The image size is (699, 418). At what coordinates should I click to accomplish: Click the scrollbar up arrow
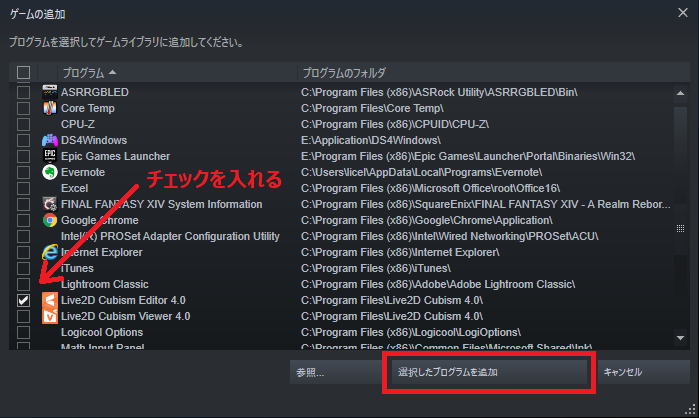point(680,93)
